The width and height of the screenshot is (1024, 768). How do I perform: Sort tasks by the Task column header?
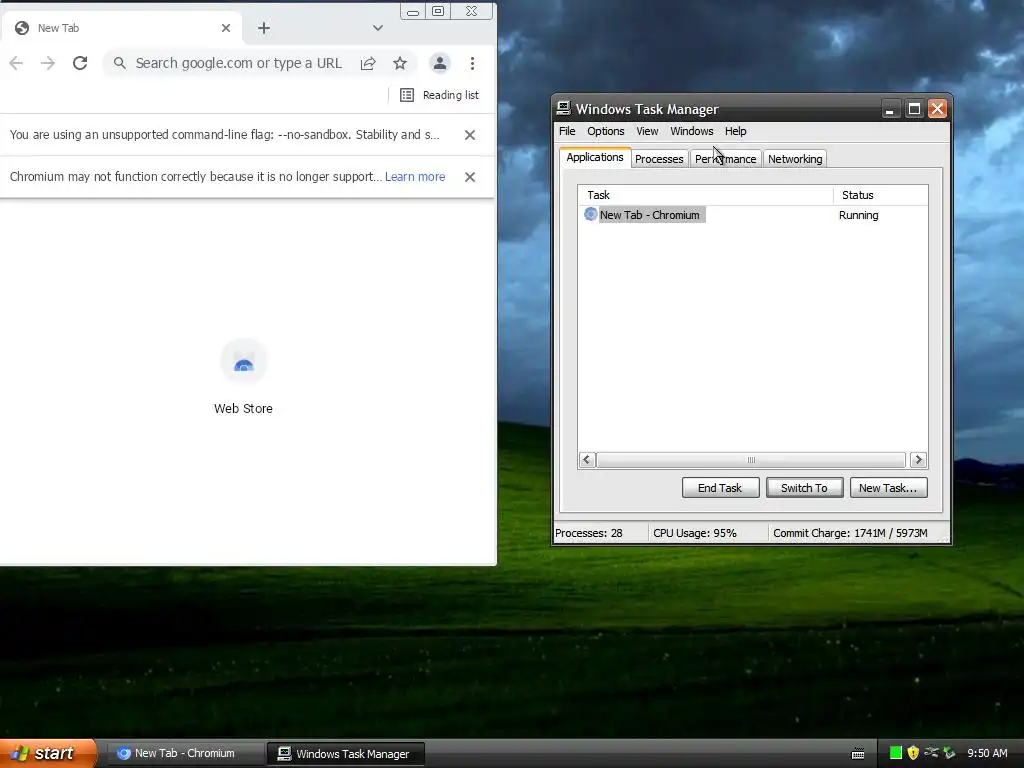tap(705, 195)
